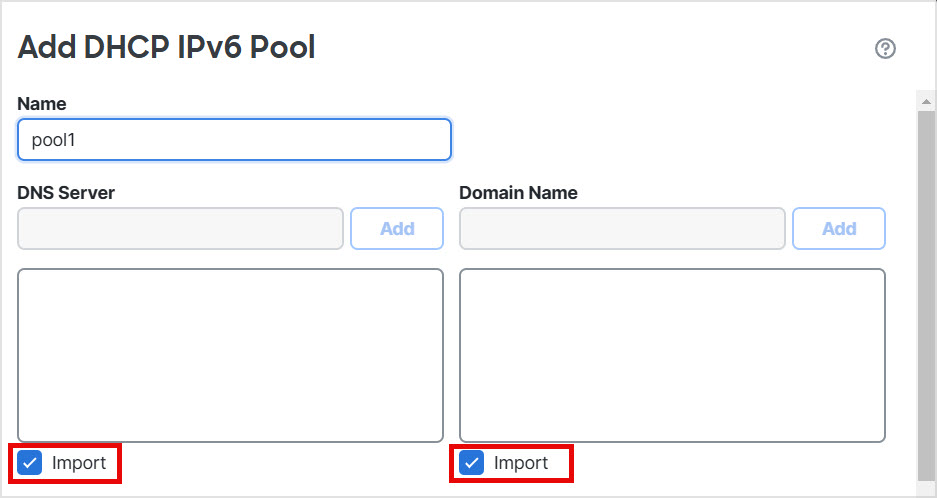Click the Import label below DNS Server list
Image resolution: width=937 pixels, height=498 pixels.
point(79,463)
